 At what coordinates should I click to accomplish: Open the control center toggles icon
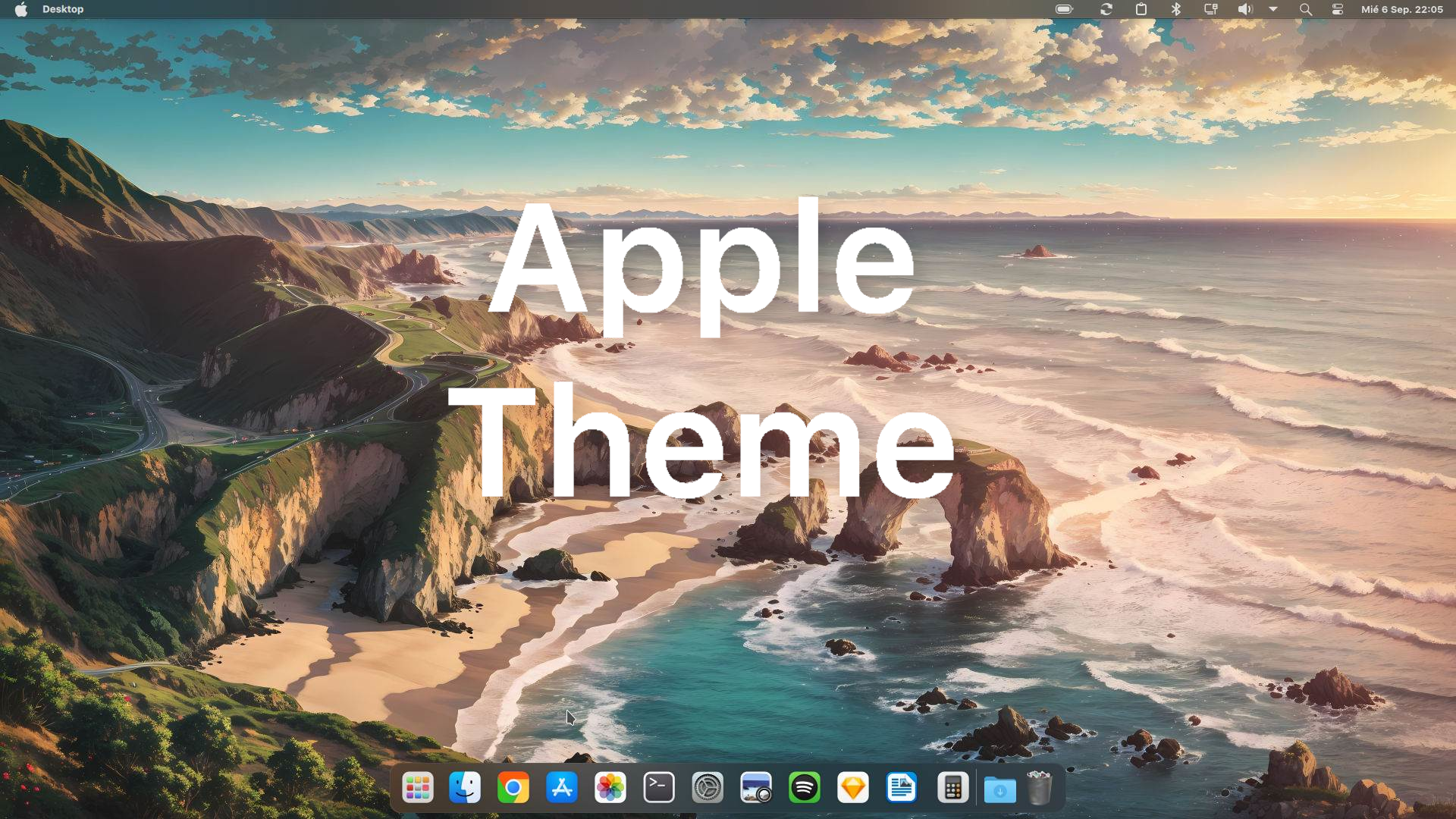(1338, 9)
